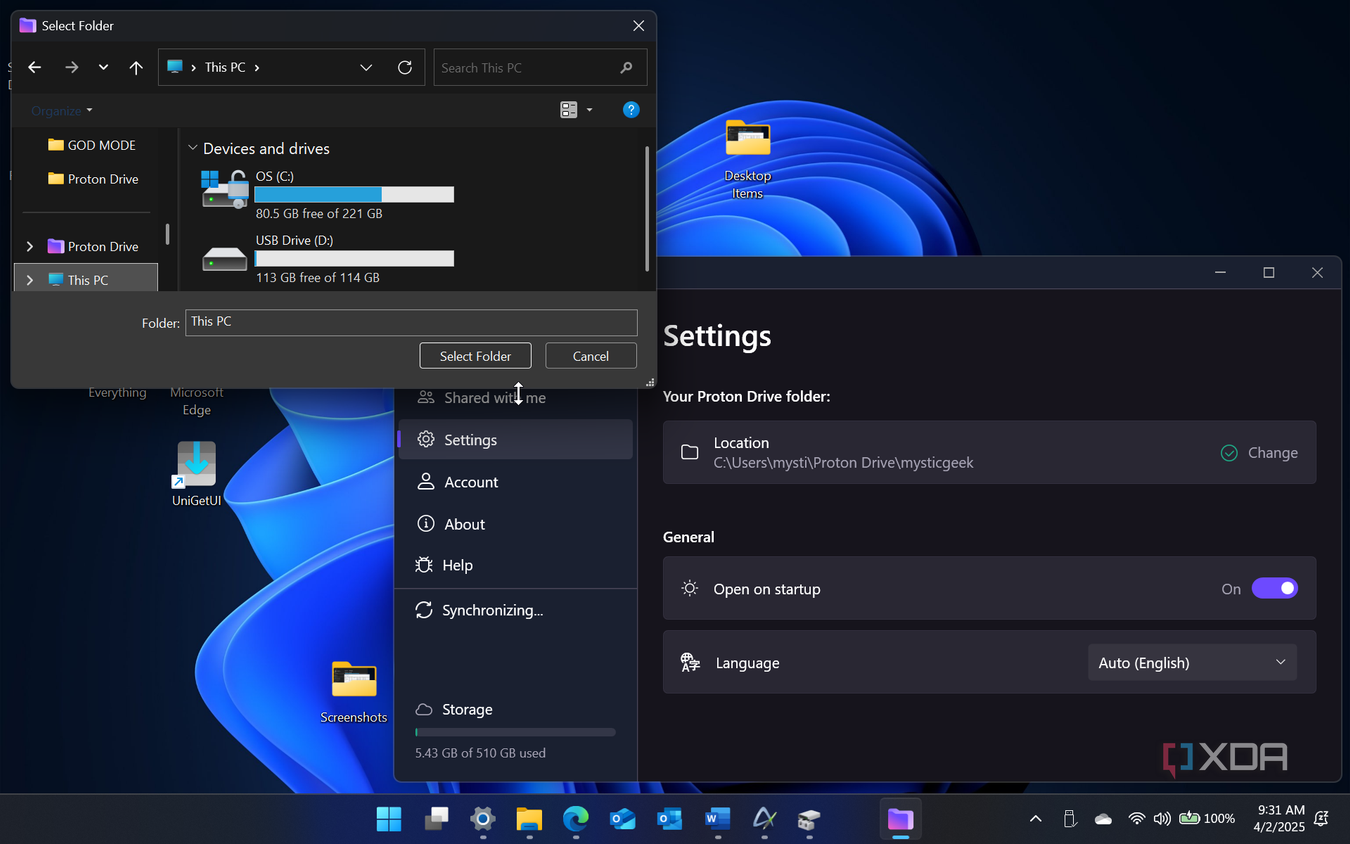The width and height of the screenshot is (1350, 844).
Task: Collapse the Devices and drives group
Action: [193, 148]
